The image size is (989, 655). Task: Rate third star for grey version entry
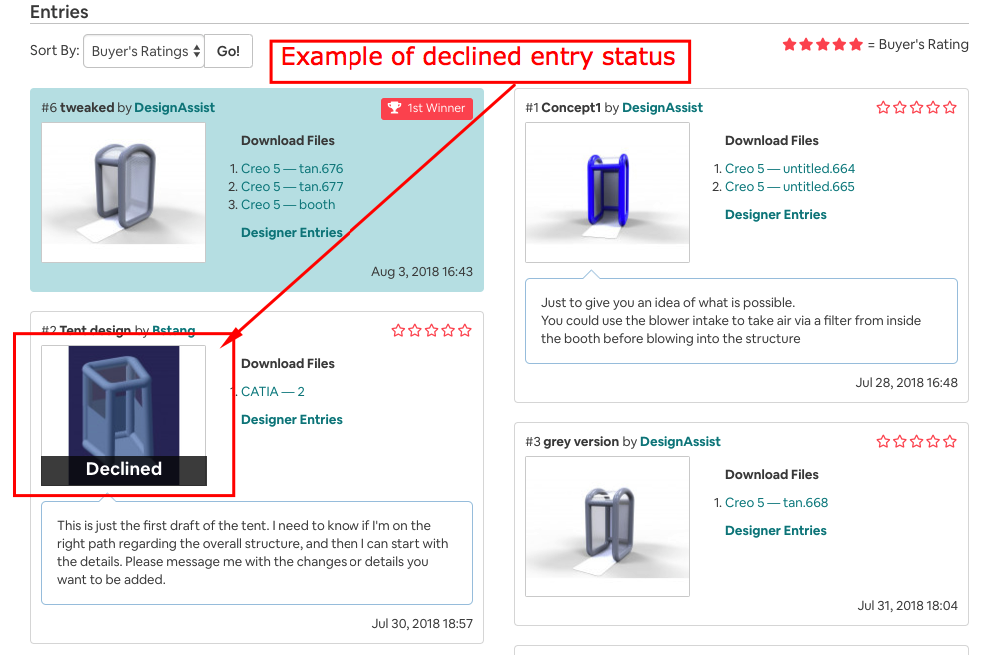click(916, 440)
